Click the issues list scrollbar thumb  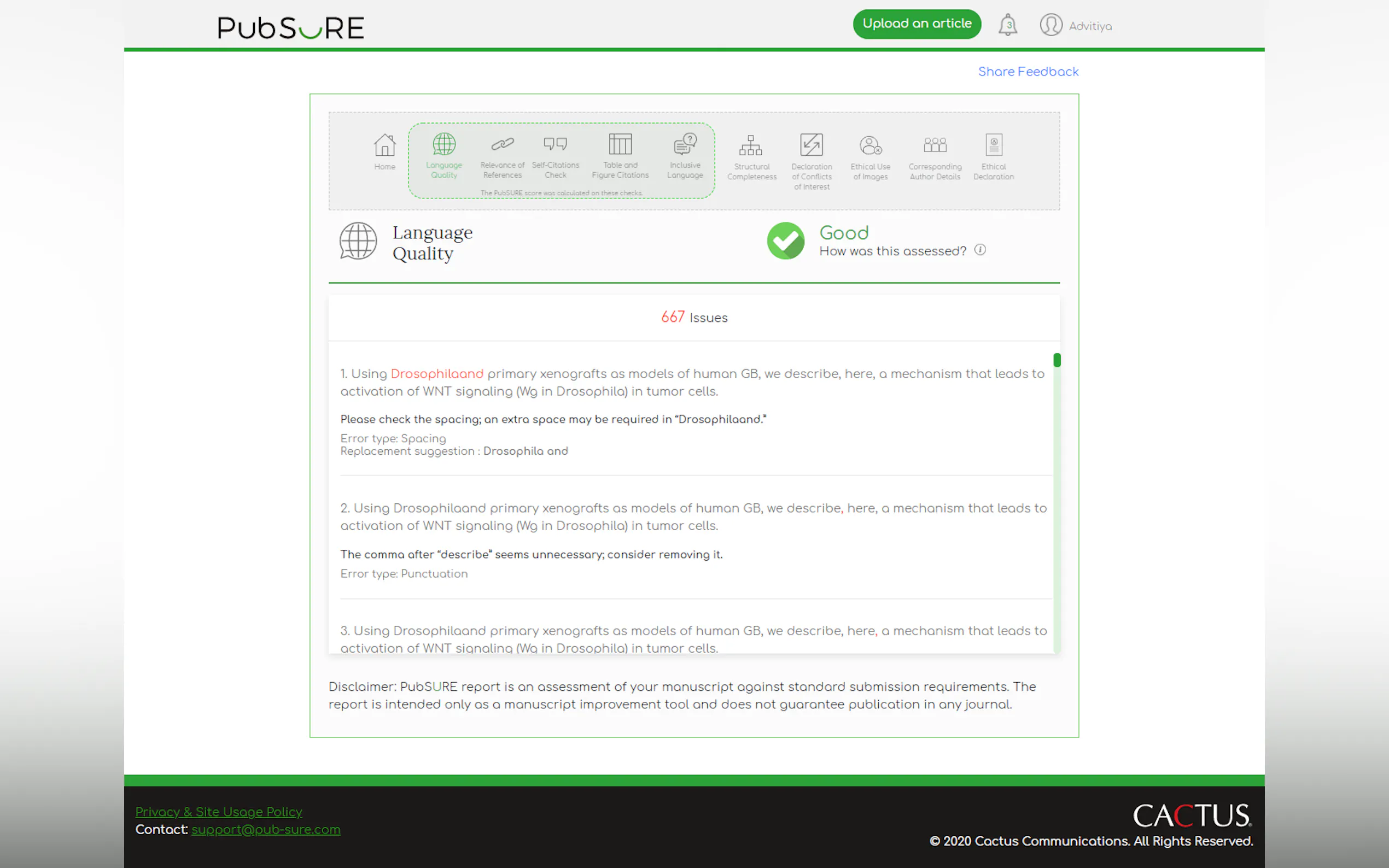pyautogui.click(x=1057, y=360)
